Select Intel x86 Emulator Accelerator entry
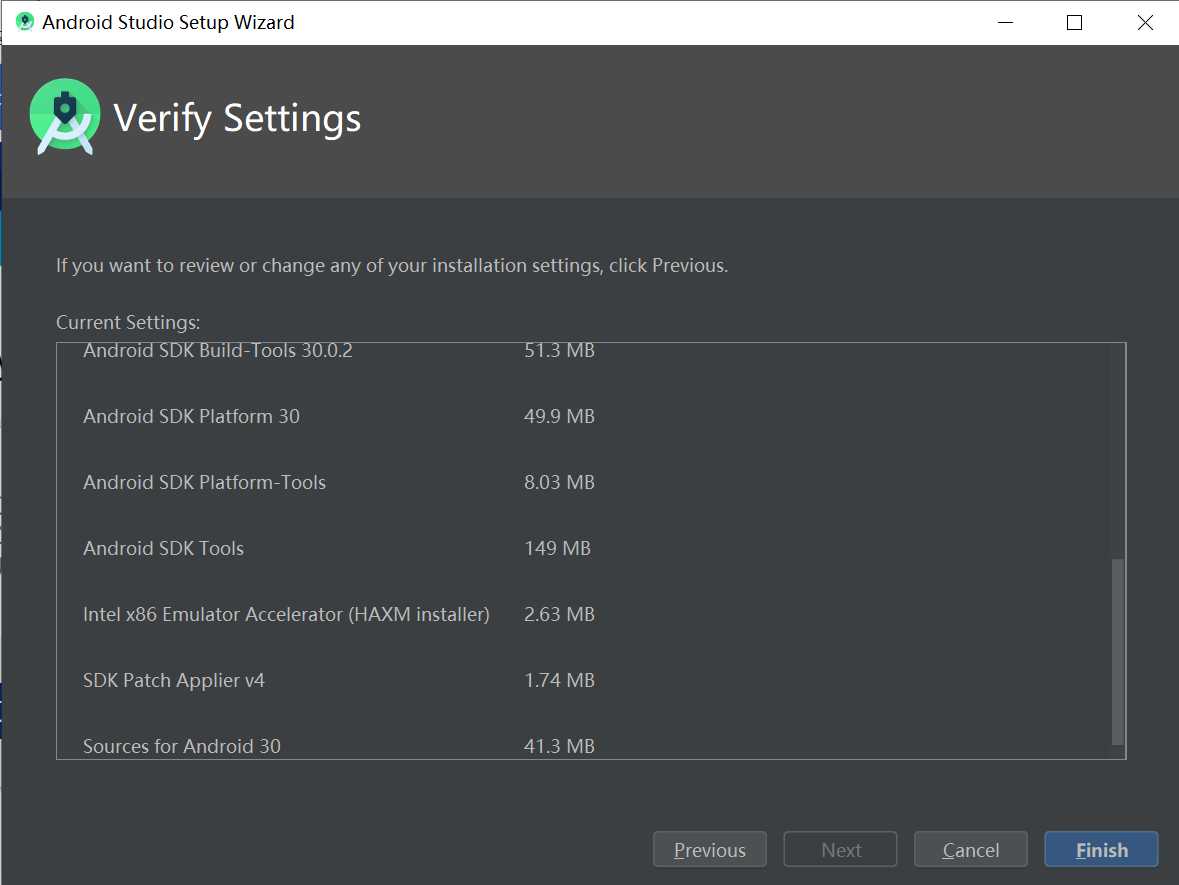Viewport: 1179px width, 885px height. coord(286,614)
